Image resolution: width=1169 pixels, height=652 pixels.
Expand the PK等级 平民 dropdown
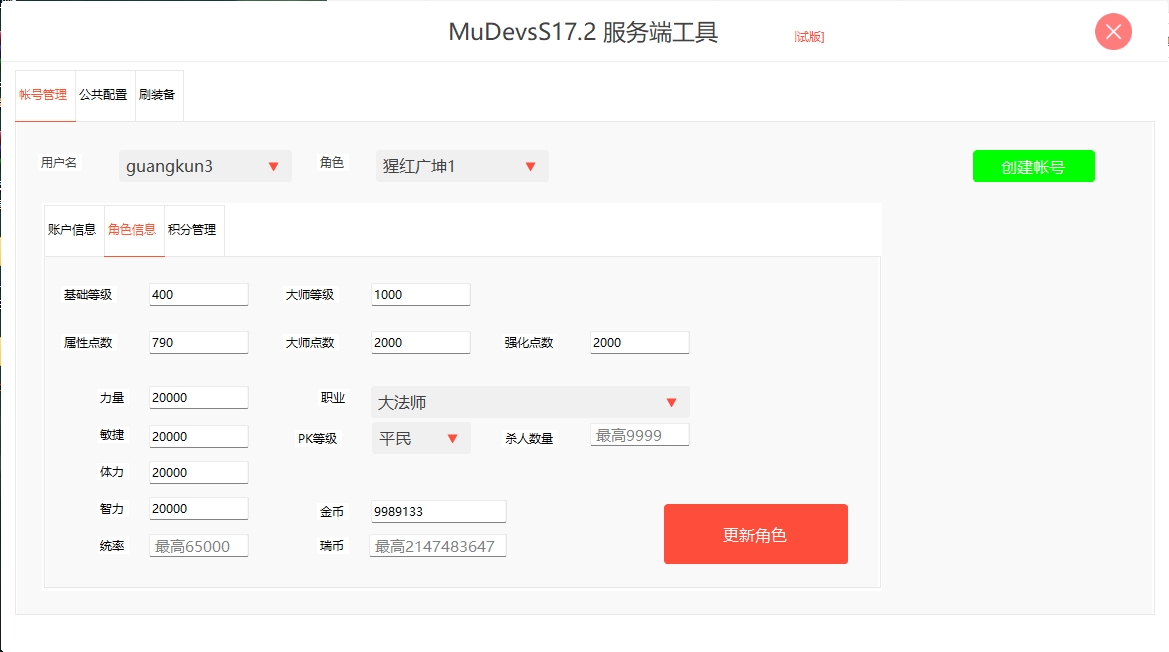421,438
